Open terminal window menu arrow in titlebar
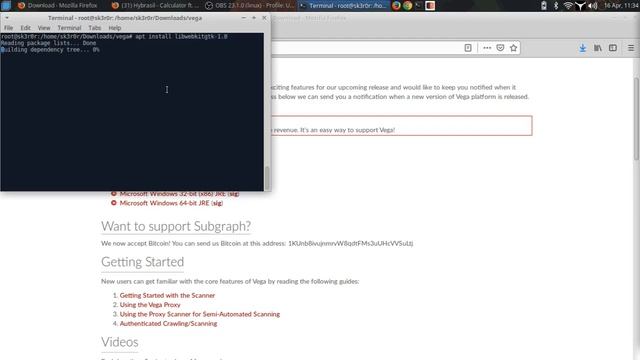Viewport: 640px width, 360px height. tap(7, 18)
